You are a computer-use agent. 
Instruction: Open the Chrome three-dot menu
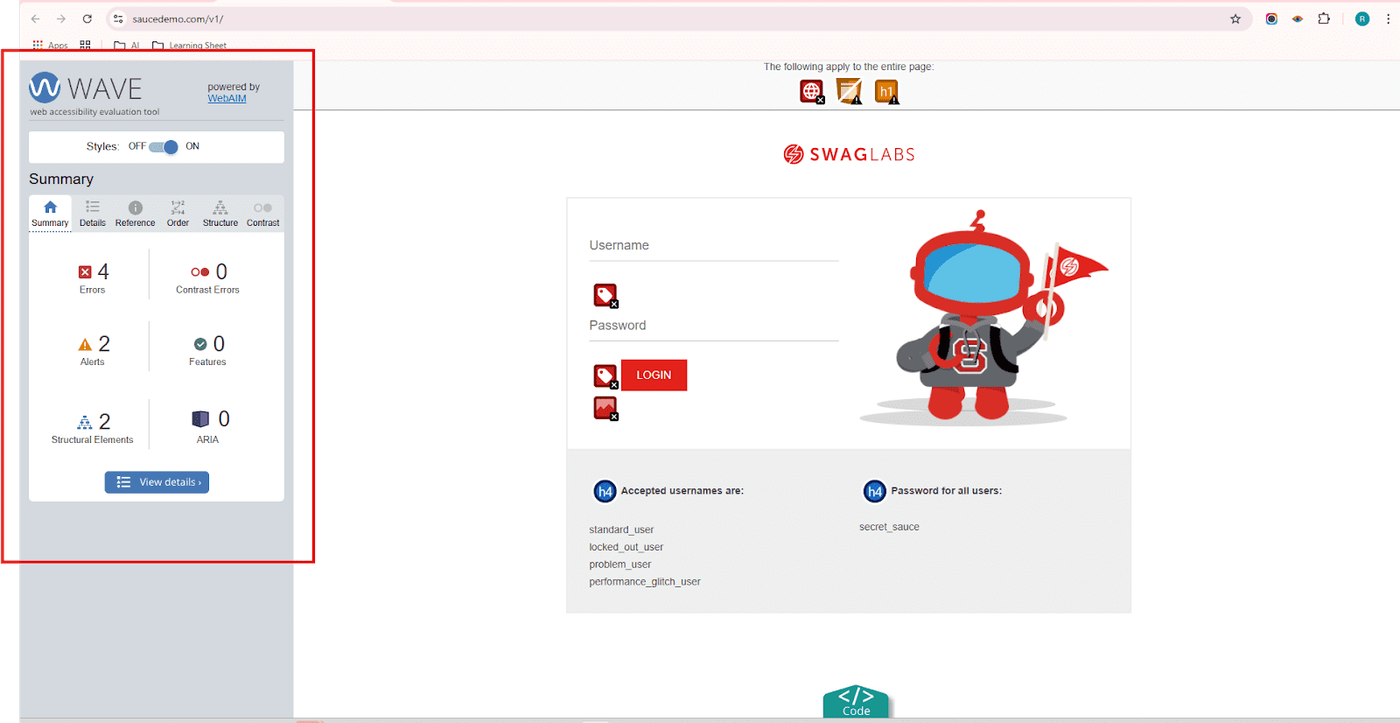1389,19
